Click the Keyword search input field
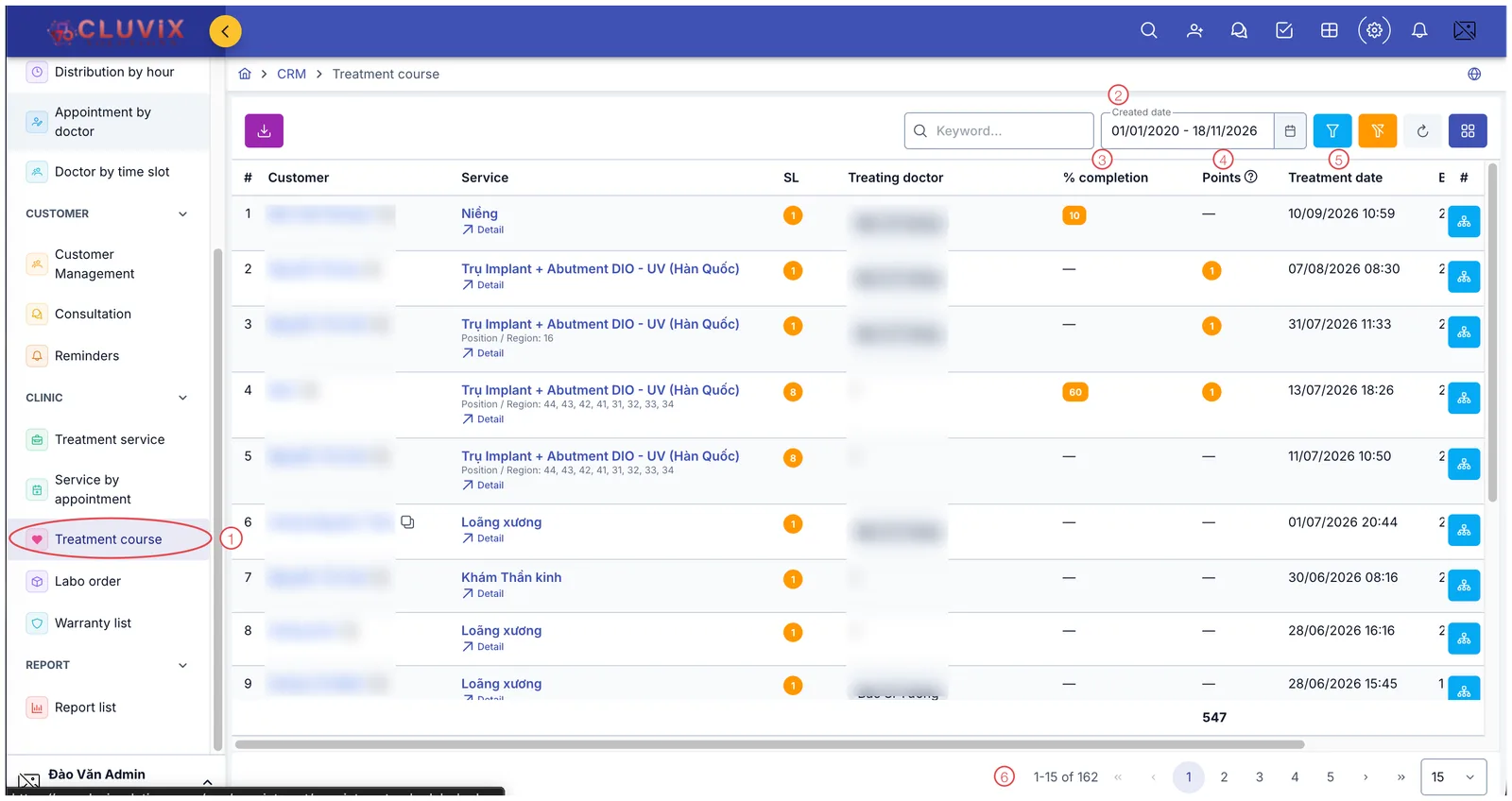 coord(999,130)
